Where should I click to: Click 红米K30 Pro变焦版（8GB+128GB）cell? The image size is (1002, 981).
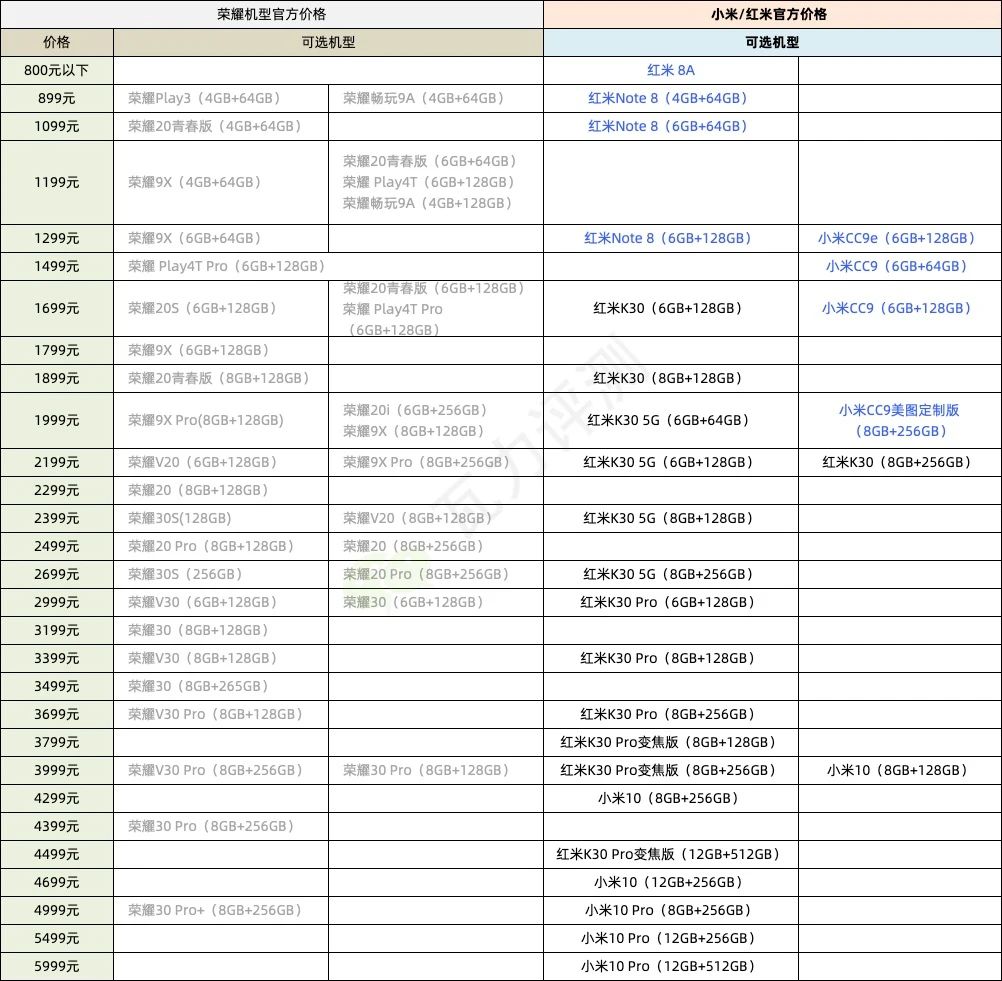click(x=671, y=743)
